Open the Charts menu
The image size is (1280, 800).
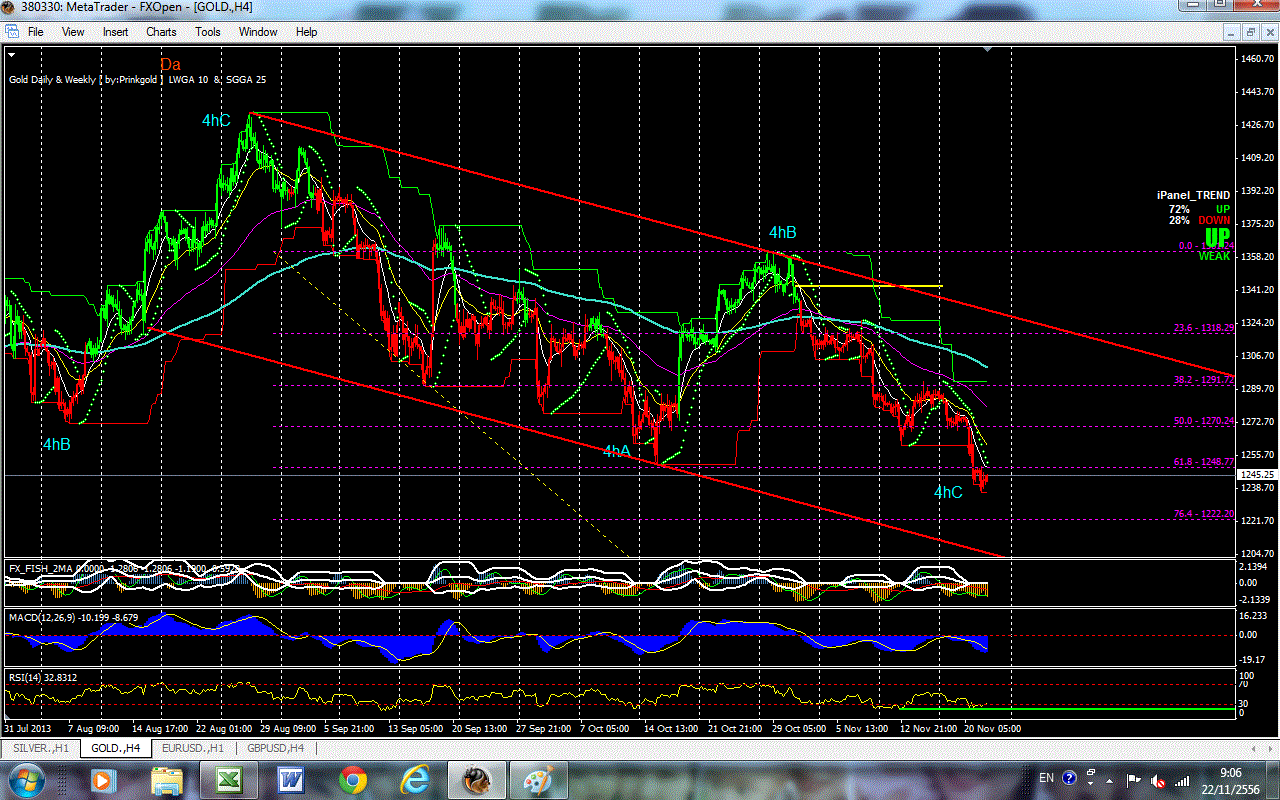[161, 32]
